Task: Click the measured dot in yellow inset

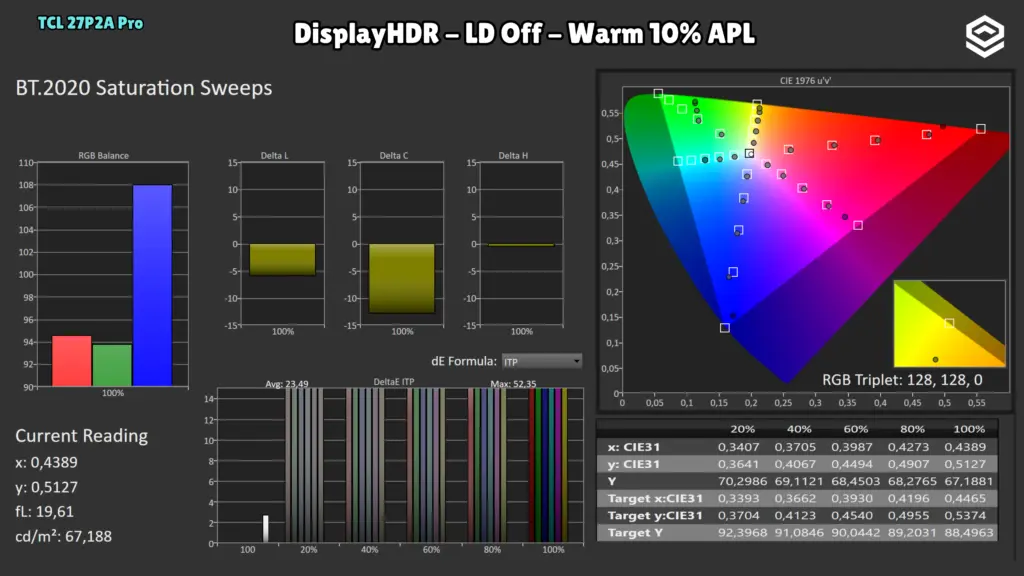Action: 935,360
